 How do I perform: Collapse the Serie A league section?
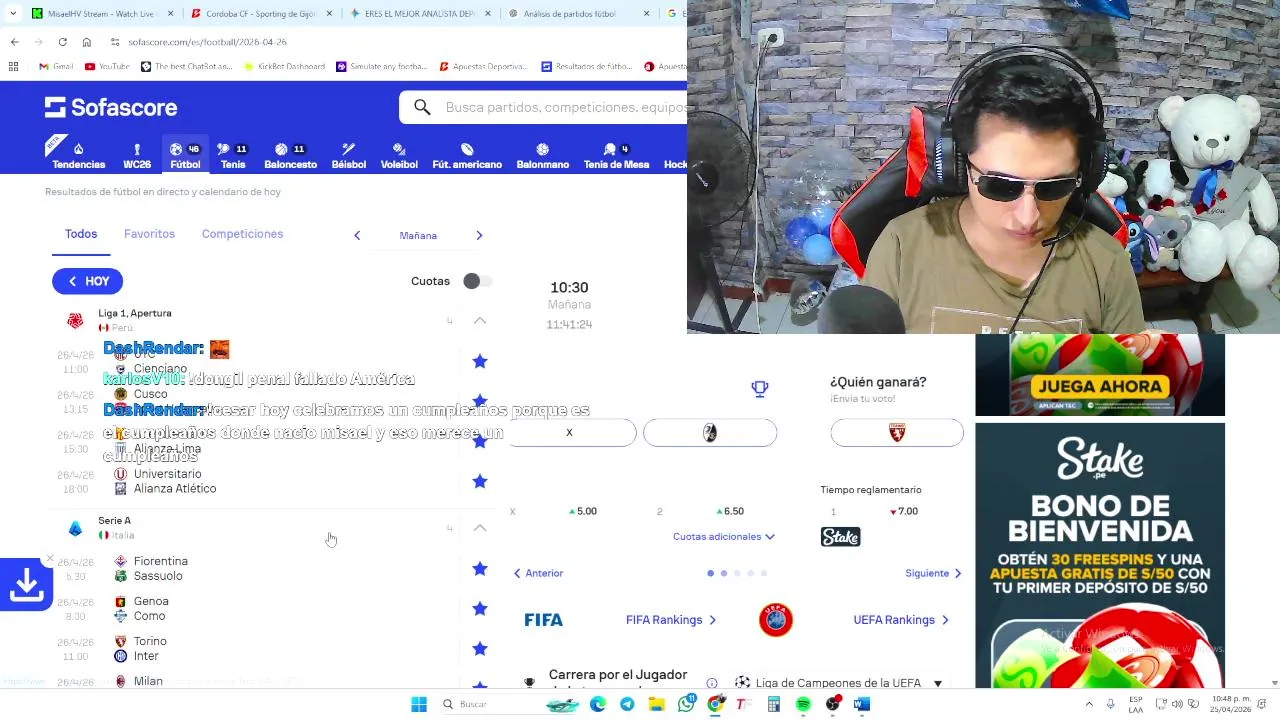pyautogui.click(x=480, y=528)
